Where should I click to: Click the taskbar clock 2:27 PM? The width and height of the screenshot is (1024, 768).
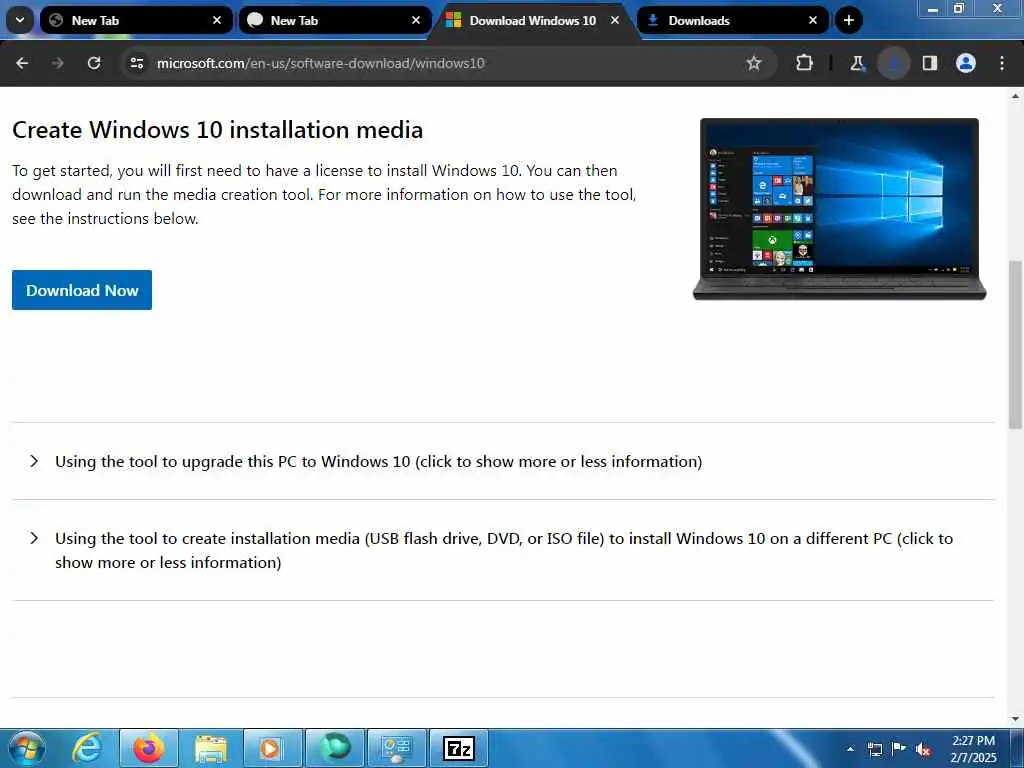(x=973, y=748)
